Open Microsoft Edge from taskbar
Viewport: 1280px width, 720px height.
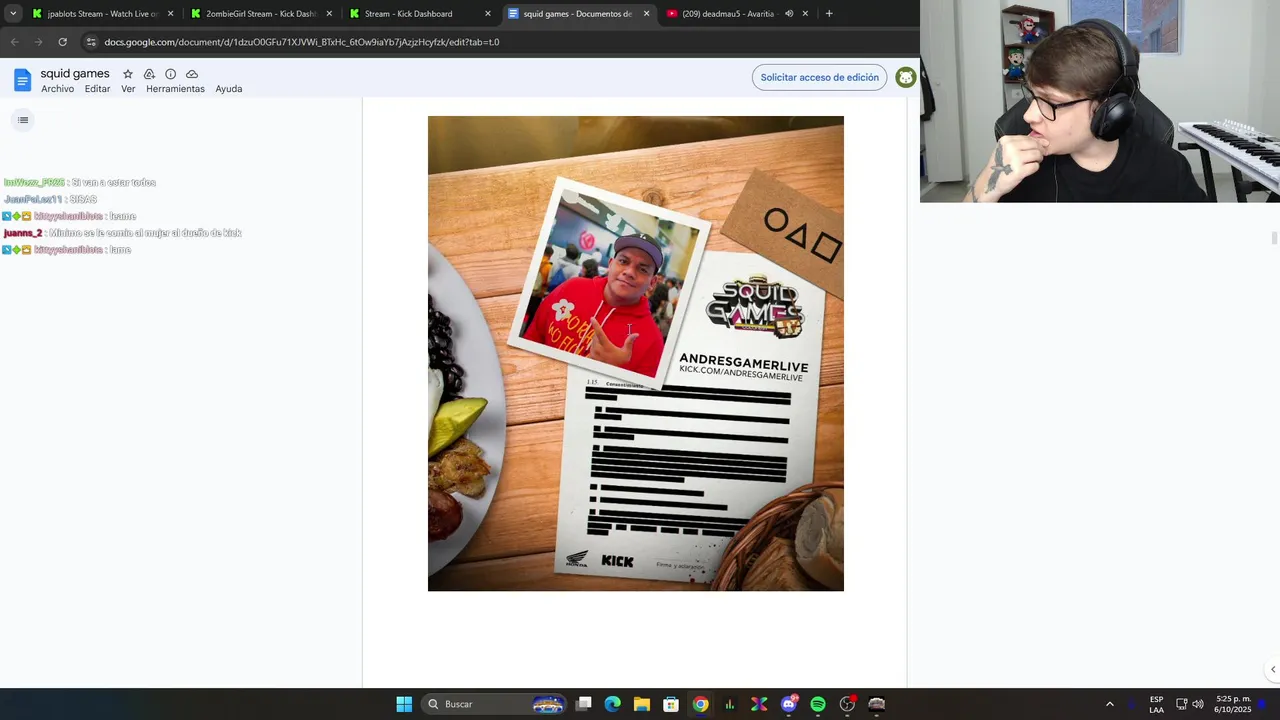tap(613, 704)
